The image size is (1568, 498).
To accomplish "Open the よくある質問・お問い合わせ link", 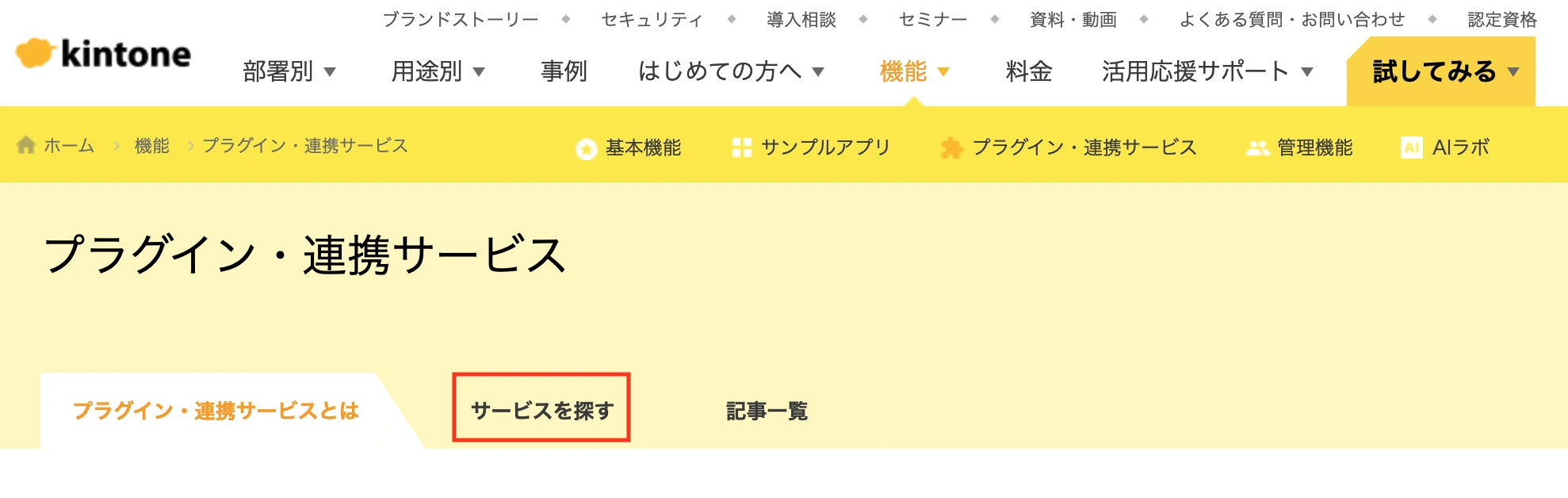I will (x=1292, y=20).
